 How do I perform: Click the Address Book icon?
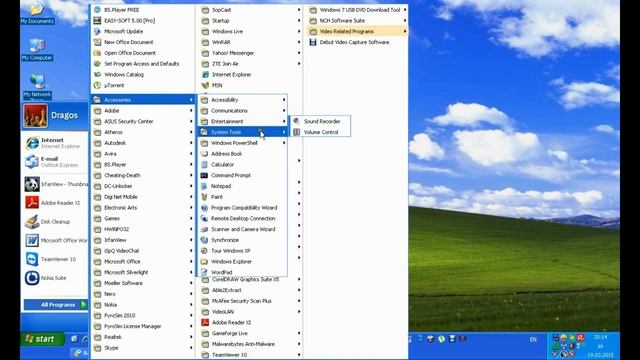[204, 153]
